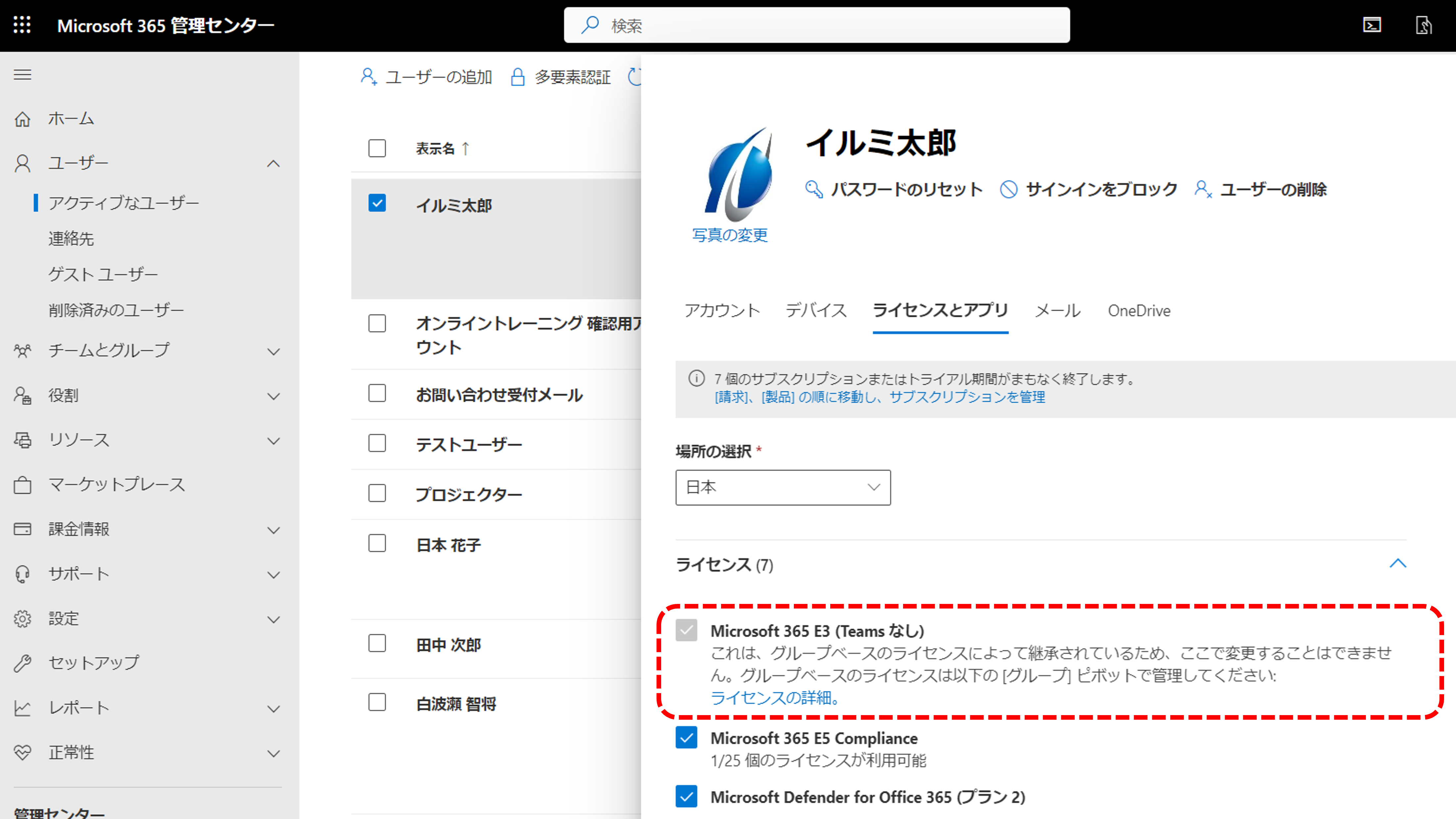Click the block sign-in prohibited icon

pos(1008,189)
